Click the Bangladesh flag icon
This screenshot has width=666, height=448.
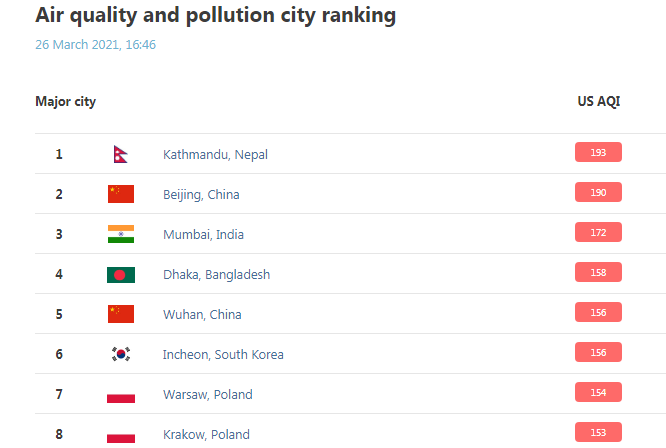[121, 274]
